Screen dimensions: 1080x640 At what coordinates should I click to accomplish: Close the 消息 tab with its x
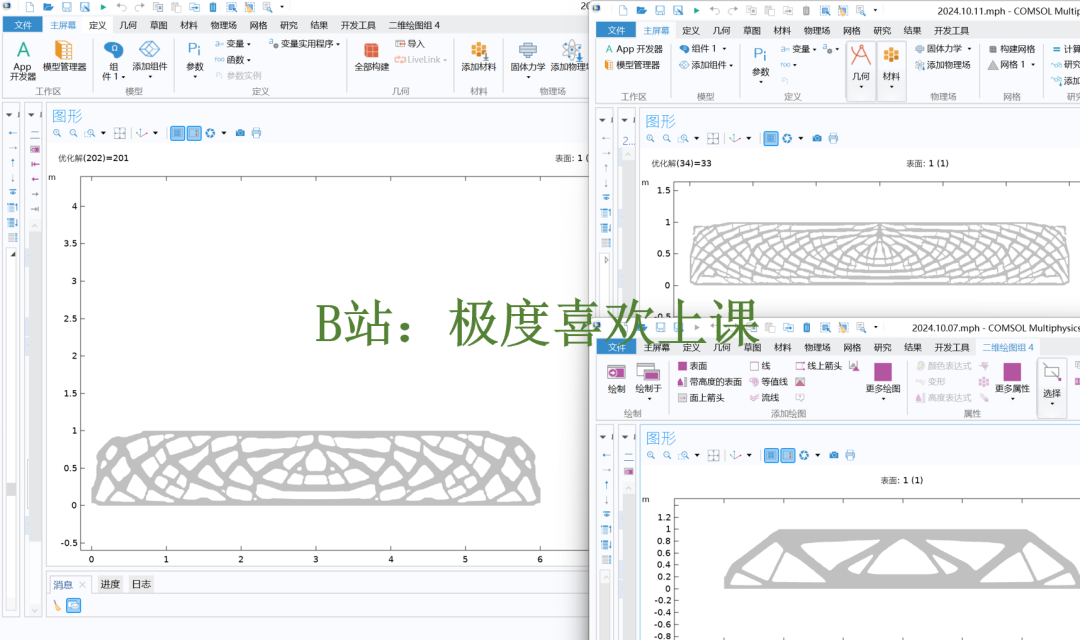[x=83, y=585]
